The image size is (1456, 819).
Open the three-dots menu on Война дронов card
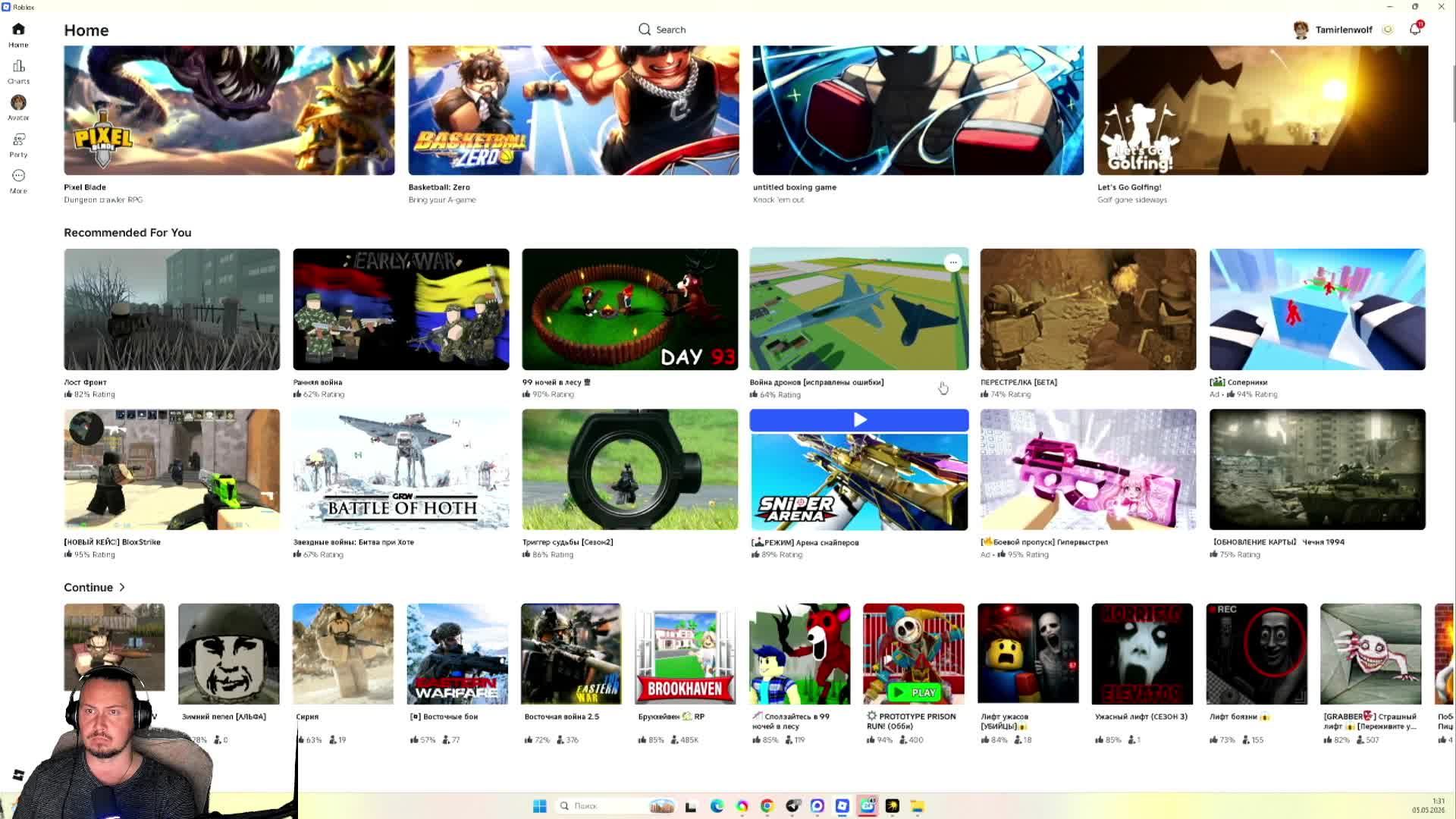point(953,262)
